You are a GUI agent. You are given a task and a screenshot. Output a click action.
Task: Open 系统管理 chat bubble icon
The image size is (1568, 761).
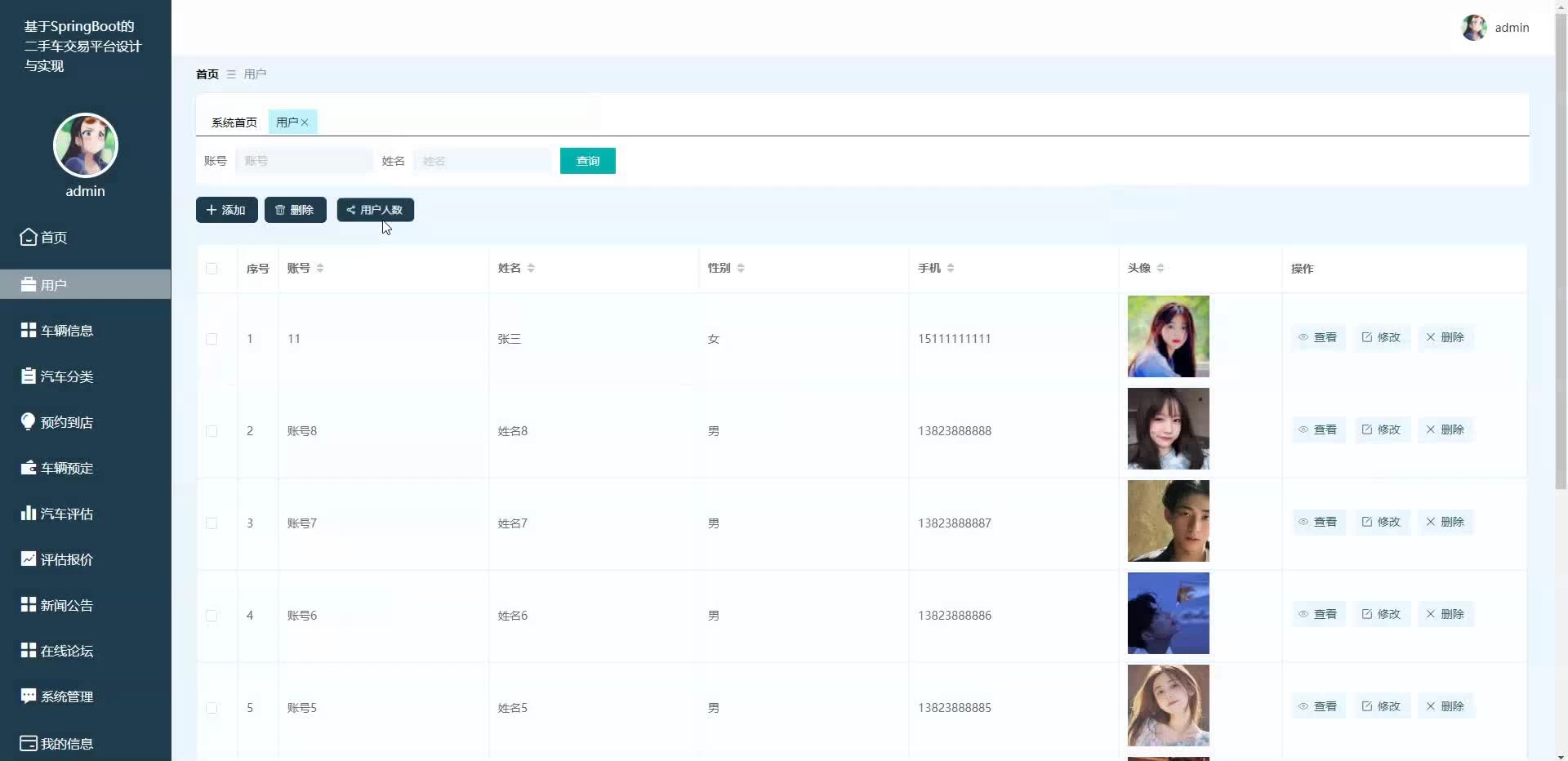click(29, 696)
